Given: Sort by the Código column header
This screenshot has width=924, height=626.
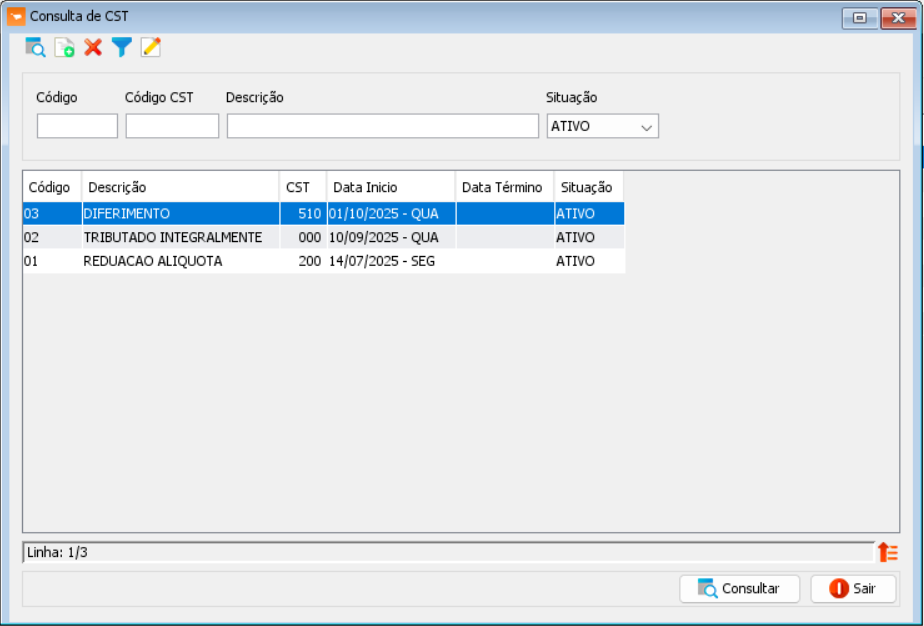Looking at the screenshot, I should point(50,187).
